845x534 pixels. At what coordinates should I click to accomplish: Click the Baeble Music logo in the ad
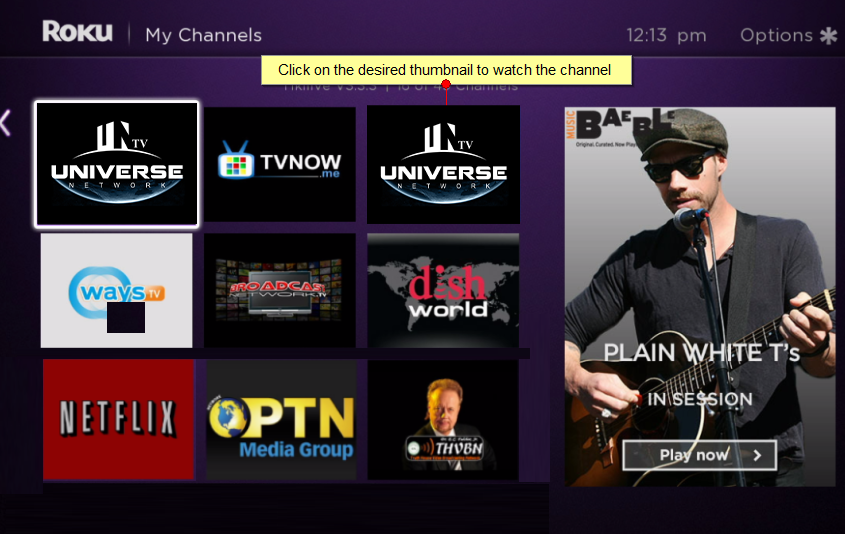(620, 127)
